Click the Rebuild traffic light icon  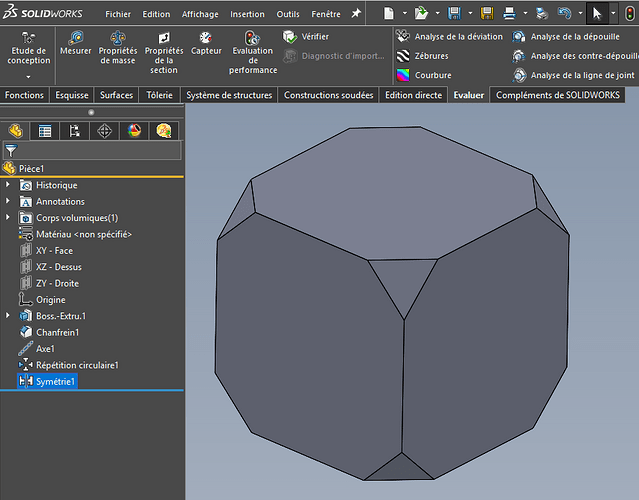[630, 13]
